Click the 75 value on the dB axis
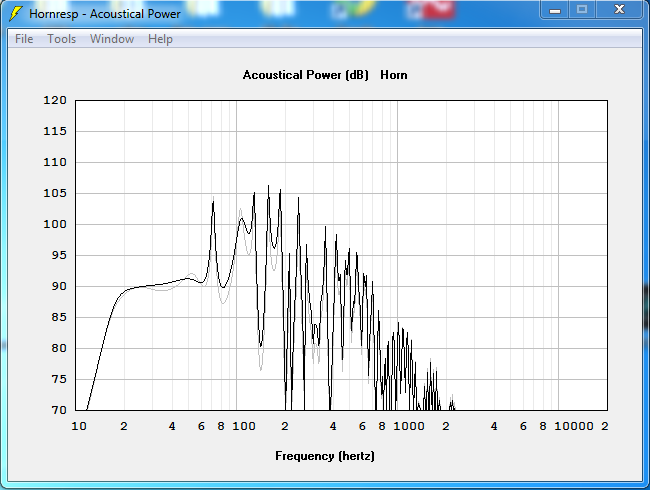This screenshot has width=650, height=490. coord(59,379)
